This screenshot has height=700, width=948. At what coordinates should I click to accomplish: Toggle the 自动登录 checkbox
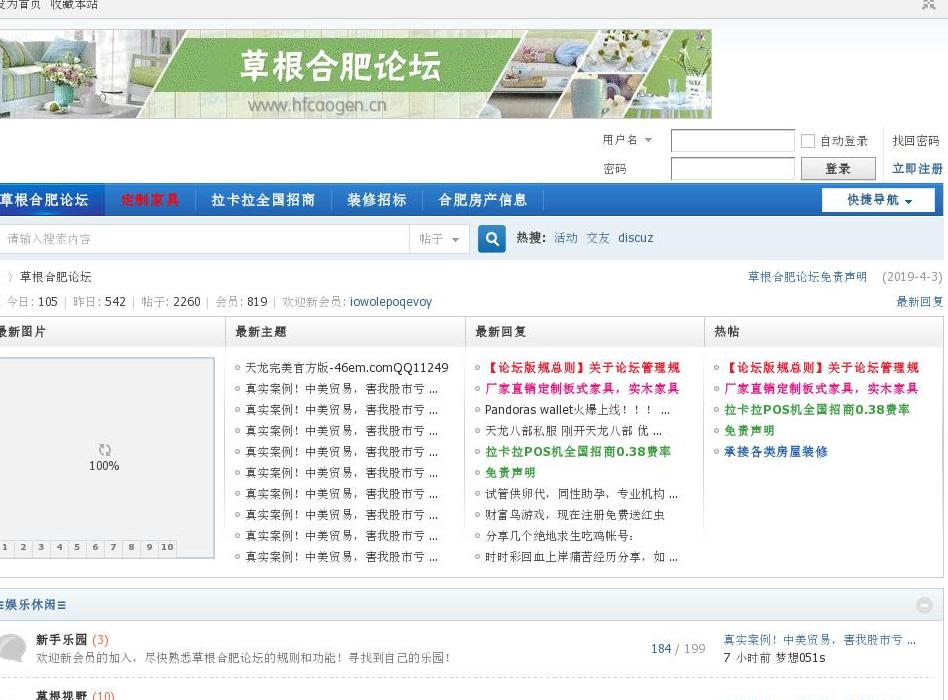click(x=808, y=141)
